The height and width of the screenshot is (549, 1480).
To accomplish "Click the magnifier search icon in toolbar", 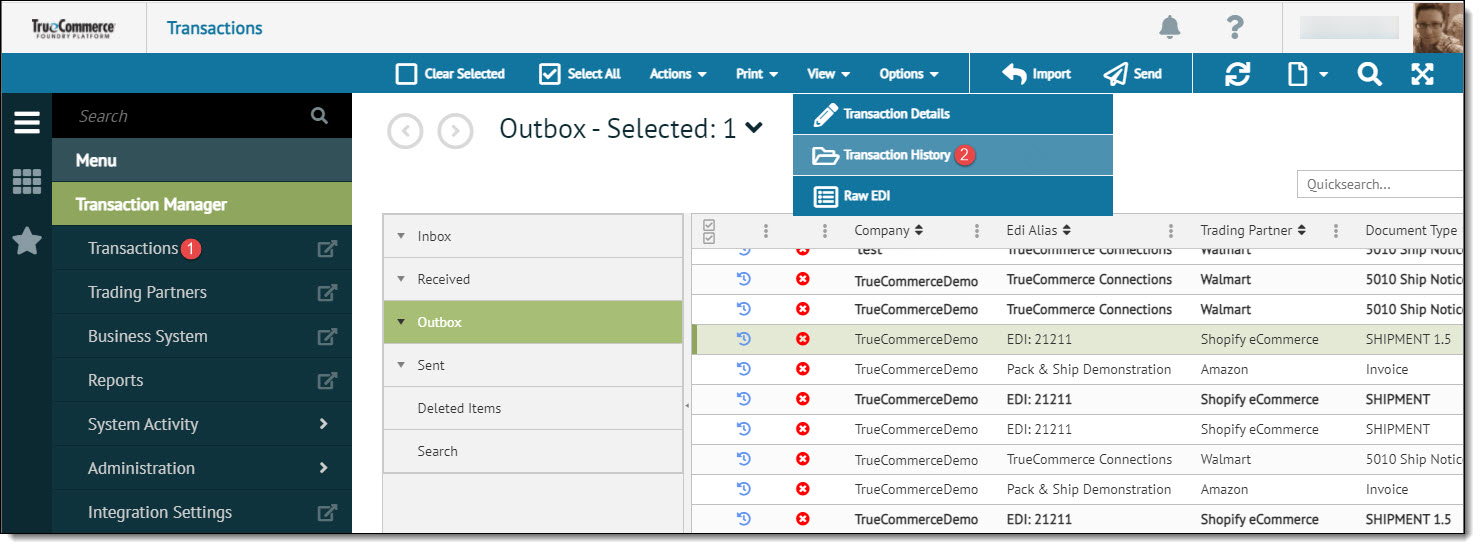I will (1369, 74).
